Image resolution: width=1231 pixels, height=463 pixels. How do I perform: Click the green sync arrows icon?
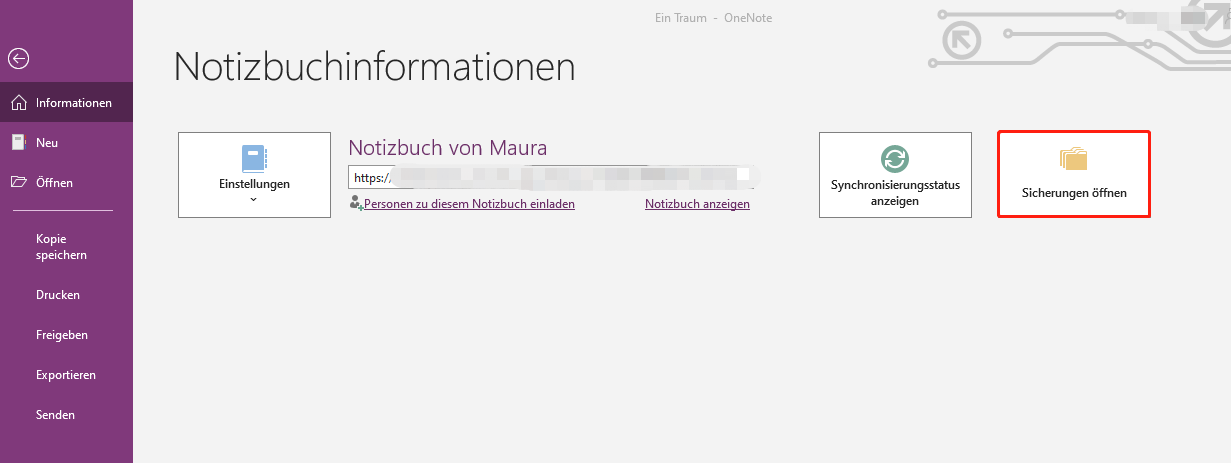895,159
